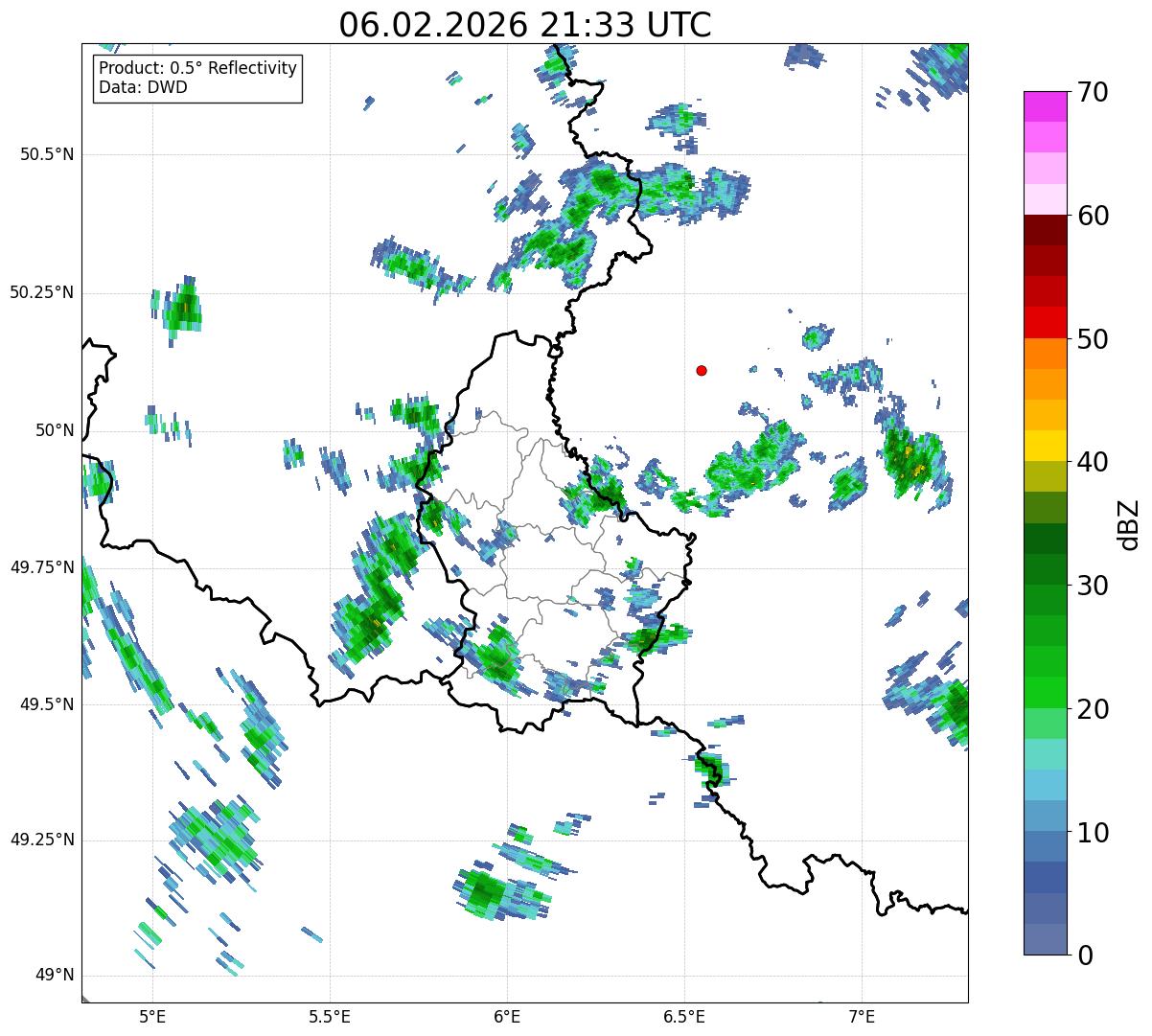The height and width of the screenshot is (1036, 1152).
Task: Click the longitude label 6°E
Action: tap(507, 1016)
